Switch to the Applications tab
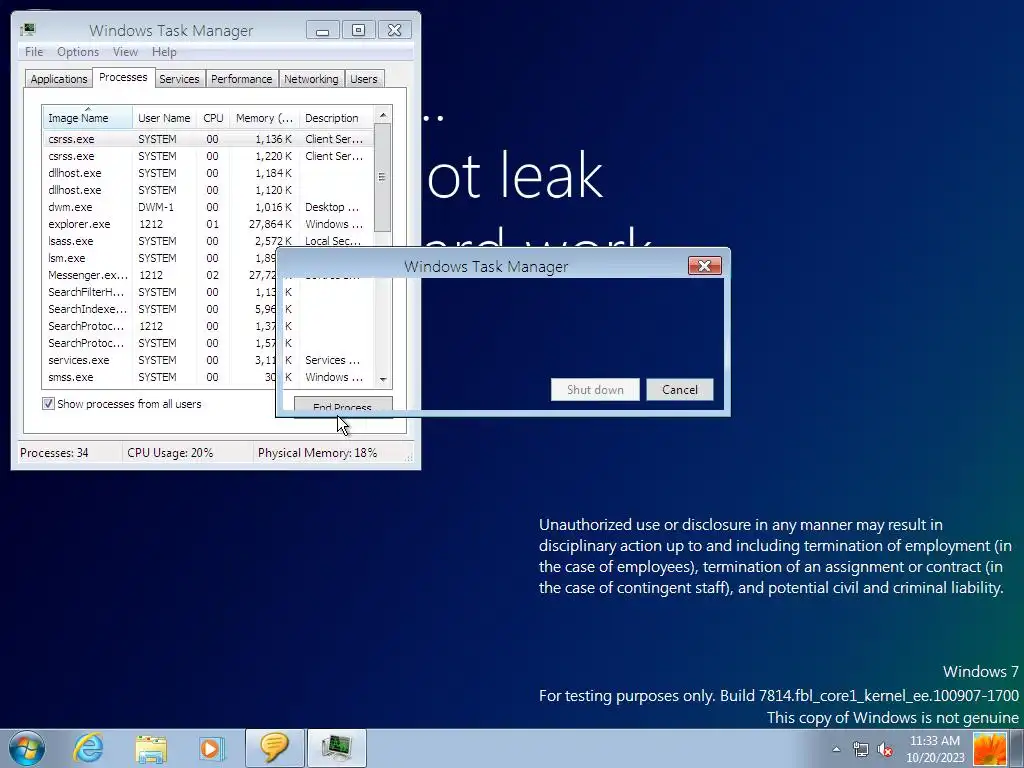This screenshot has height=768, width=1024. [x=59, y=79]
